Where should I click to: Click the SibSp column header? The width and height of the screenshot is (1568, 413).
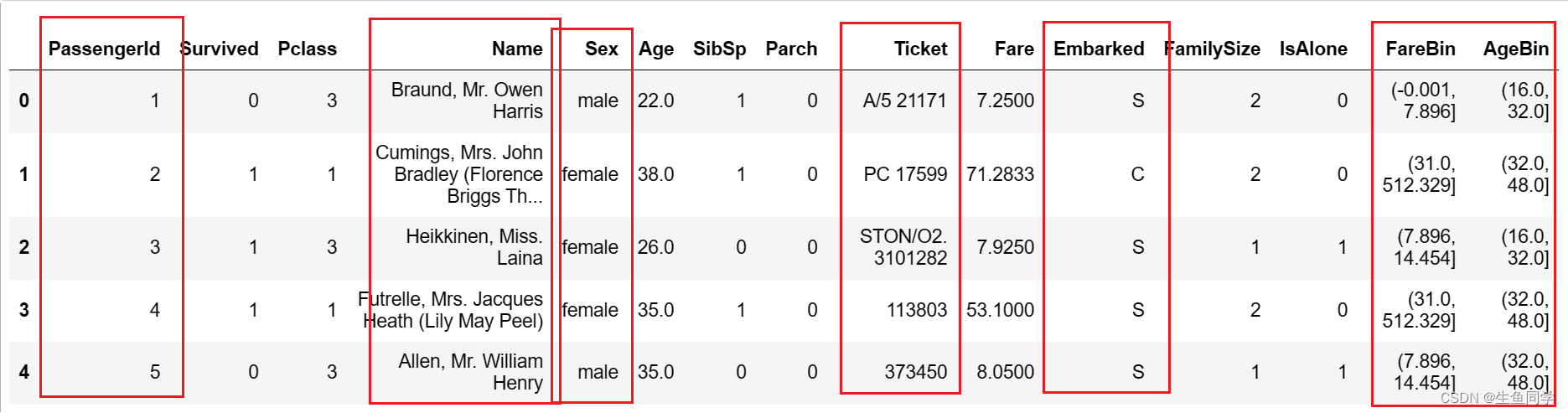click(x=719, y=49)
